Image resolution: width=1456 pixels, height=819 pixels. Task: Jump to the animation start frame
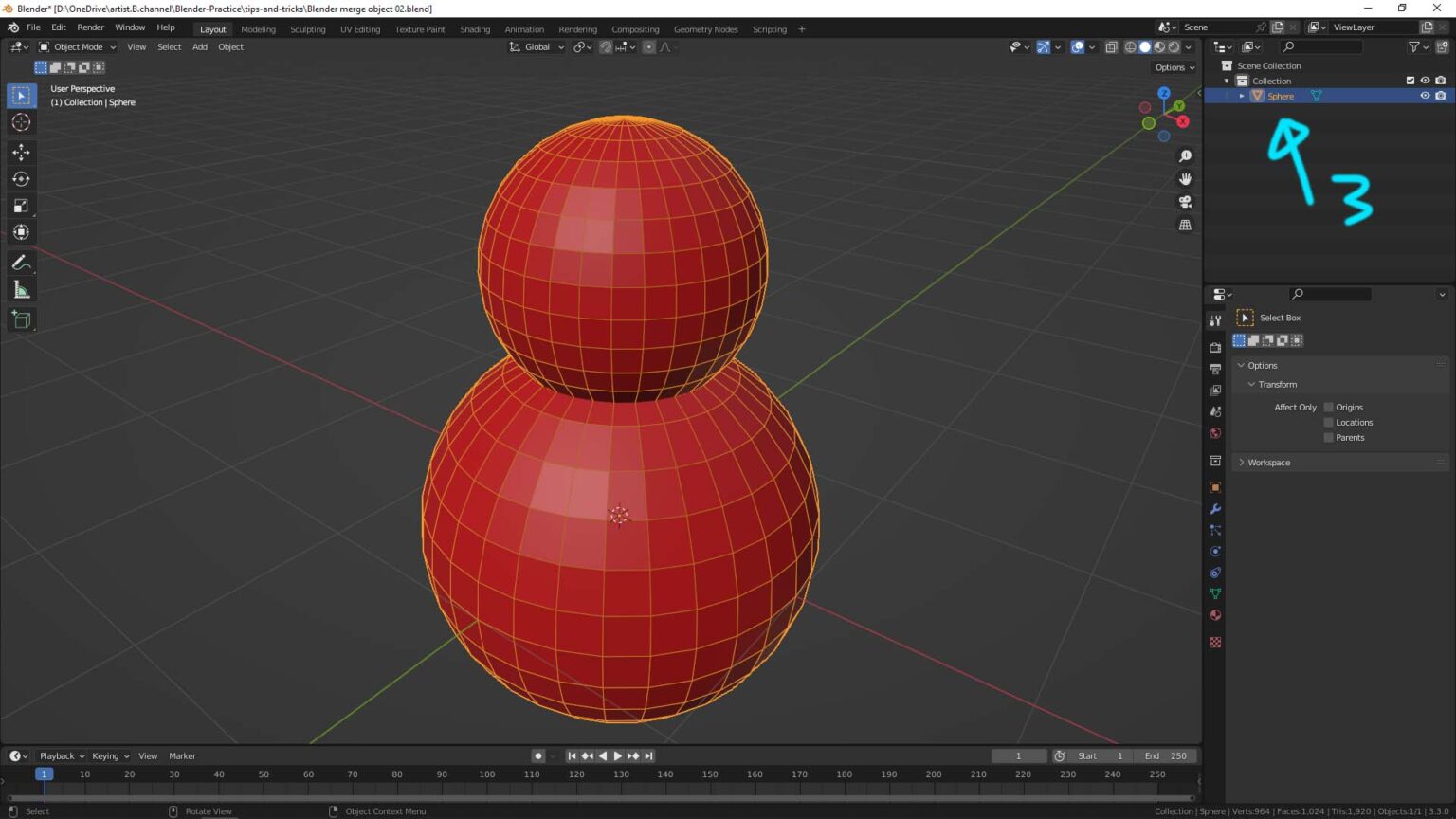(x=572, y=755)
